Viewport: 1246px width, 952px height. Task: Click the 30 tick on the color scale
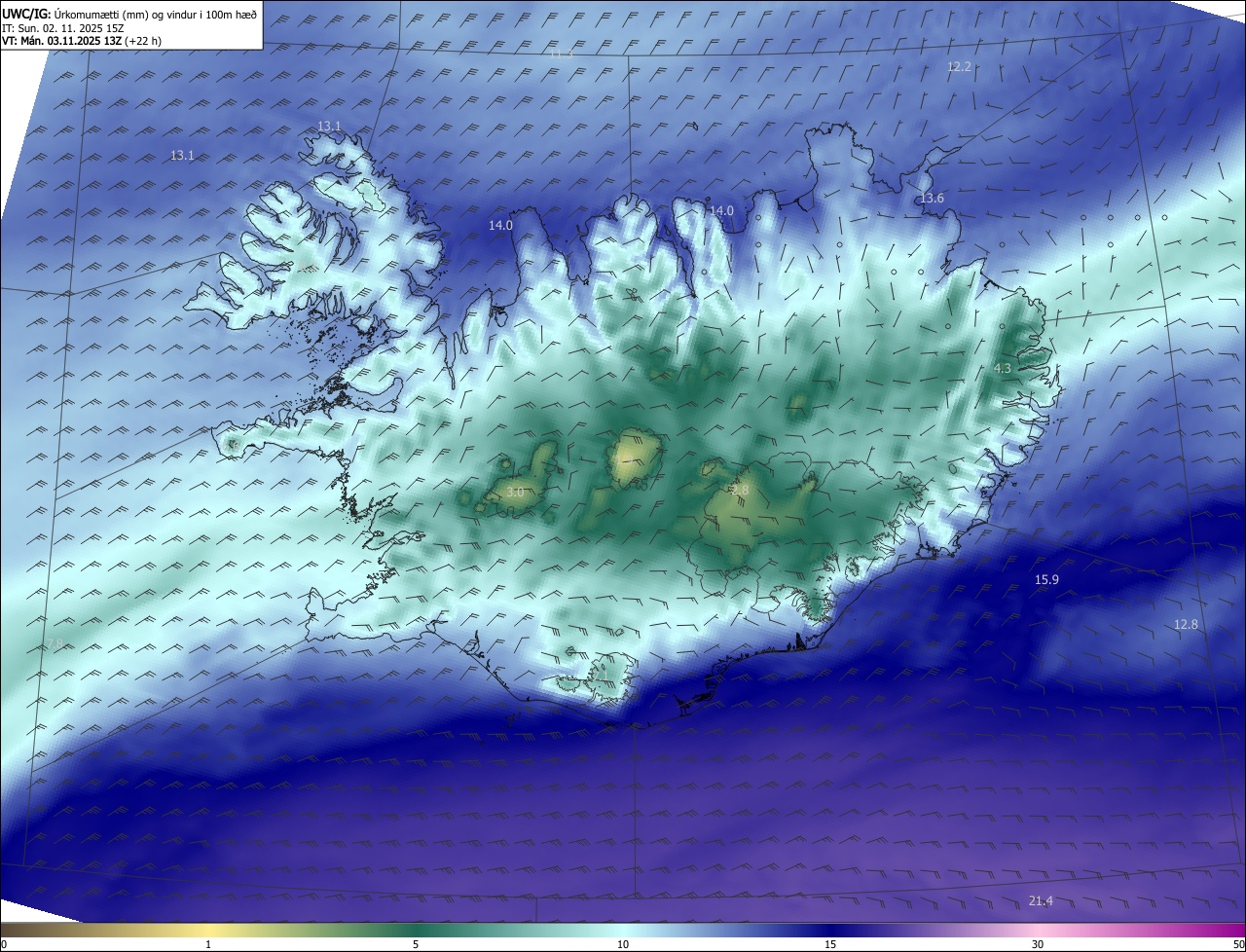(x=1038, y=944)
